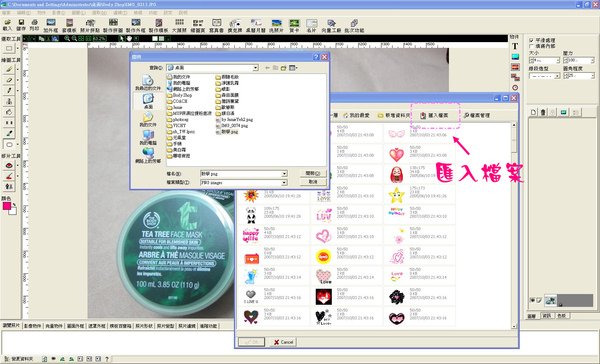Open the 照片拼貼 photo collage tool

(90, 25)
